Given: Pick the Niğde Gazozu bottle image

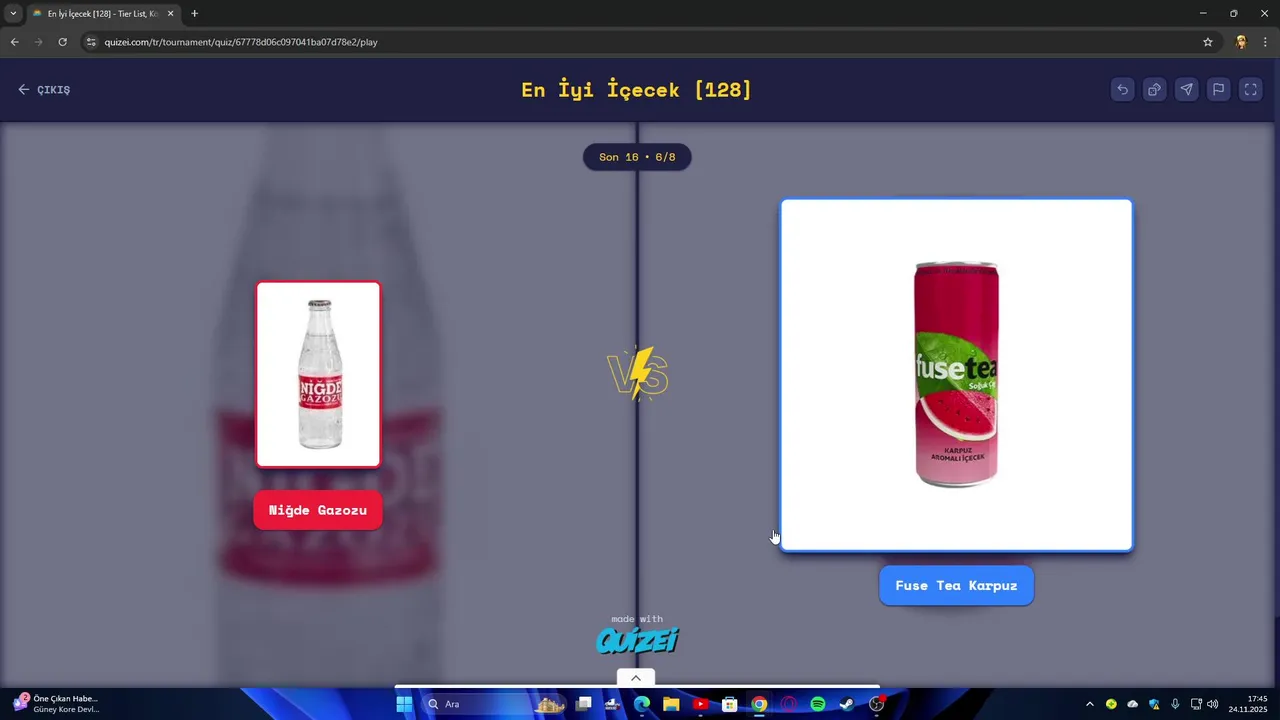Looking at the screenshot, I should tap(318, 374).
